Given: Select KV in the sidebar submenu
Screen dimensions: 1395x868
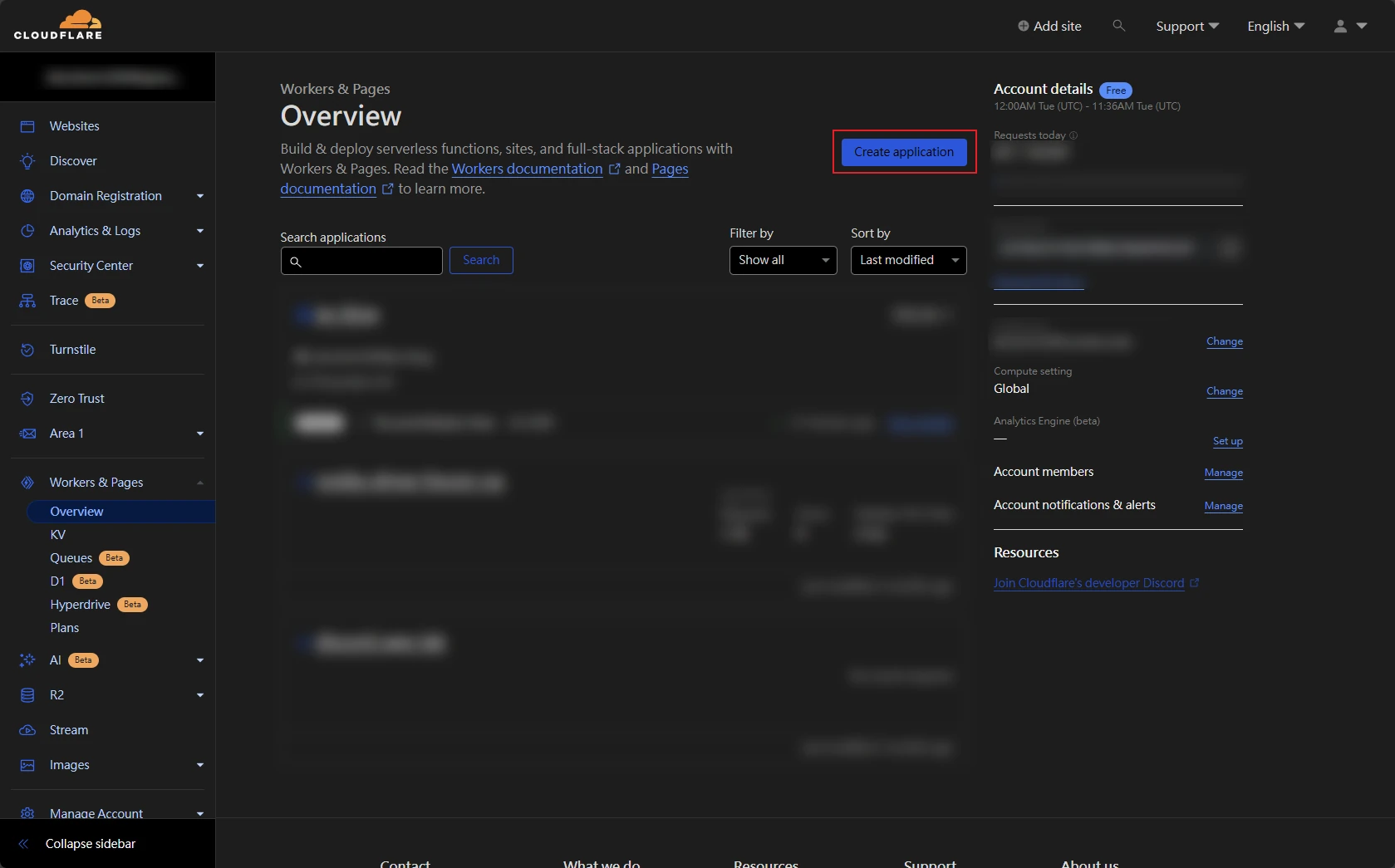Looking at the screenshot, I should pos(58,535).
